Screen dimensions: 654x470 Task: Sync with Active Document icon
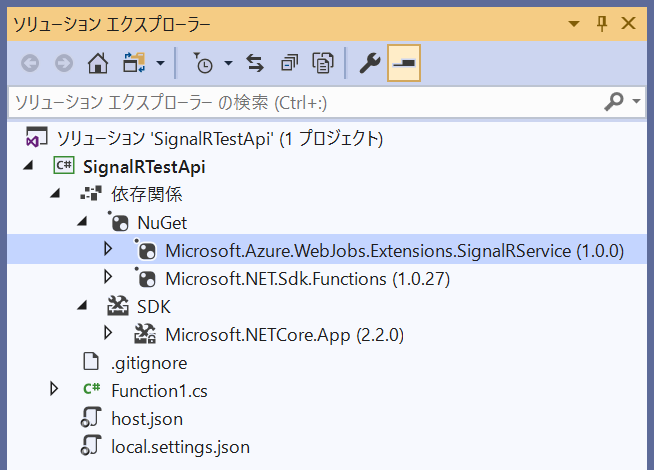pyautogui.click(x=255, y=63)
